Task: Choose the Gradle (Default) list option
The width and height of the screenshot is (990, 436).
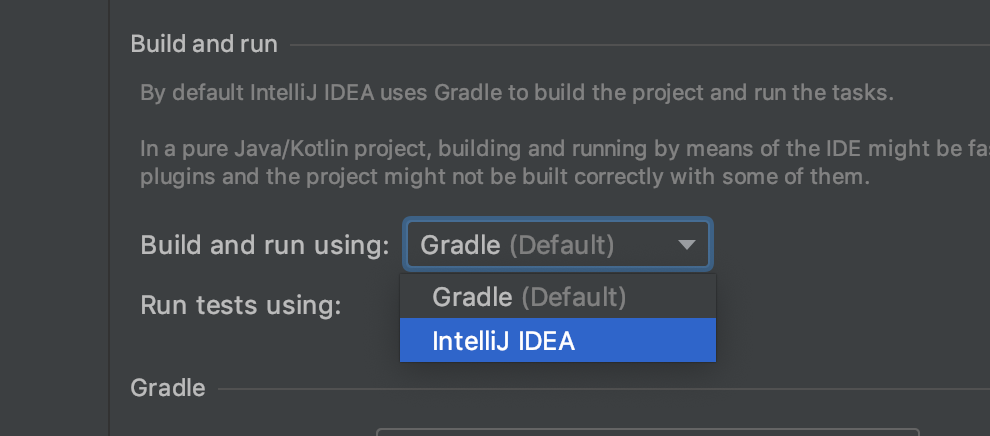Action: 528,297
